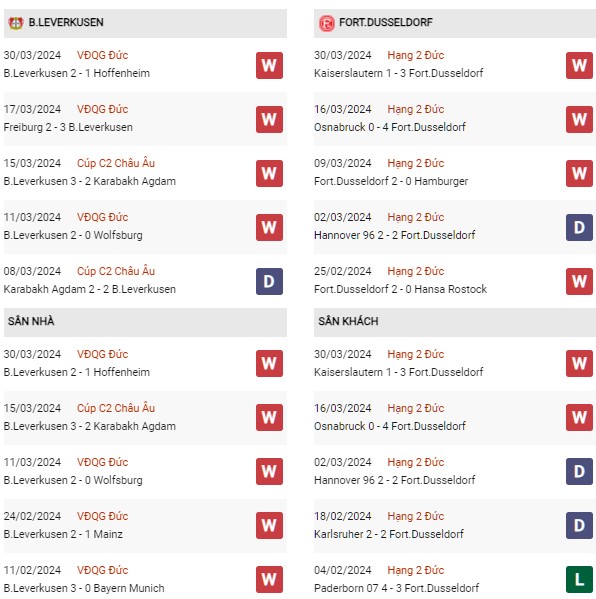This screenshot has width=596, height=599.
Task: Open match Osnabruck 0-4 Fort.Dusseldorf in top list
Action: click(390, 127)
